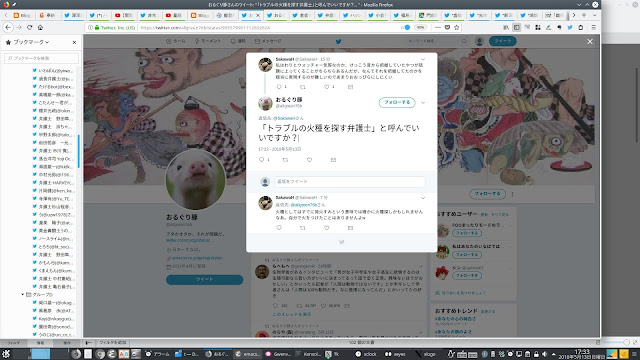Viewport: 640px width, 360px height.
Task: Click zoom level 90% badge in URL bar
Action: click(420, 27)
